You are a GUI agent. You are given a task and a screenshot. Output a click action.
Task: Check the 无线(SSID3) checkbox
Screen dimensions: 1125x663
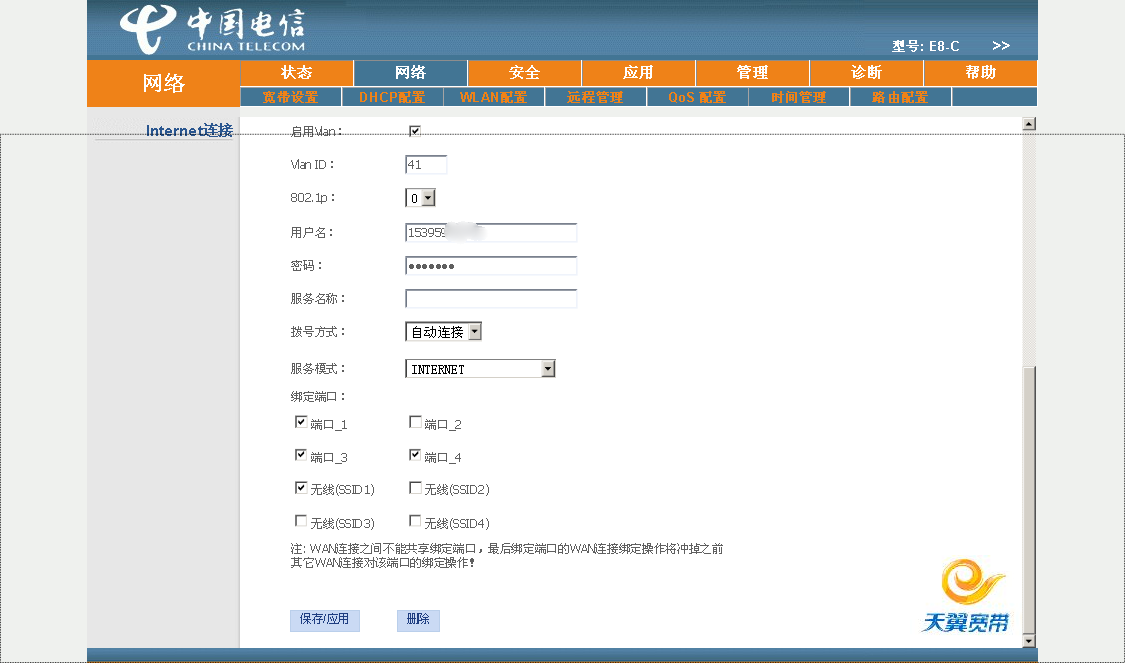coord(301,521)
